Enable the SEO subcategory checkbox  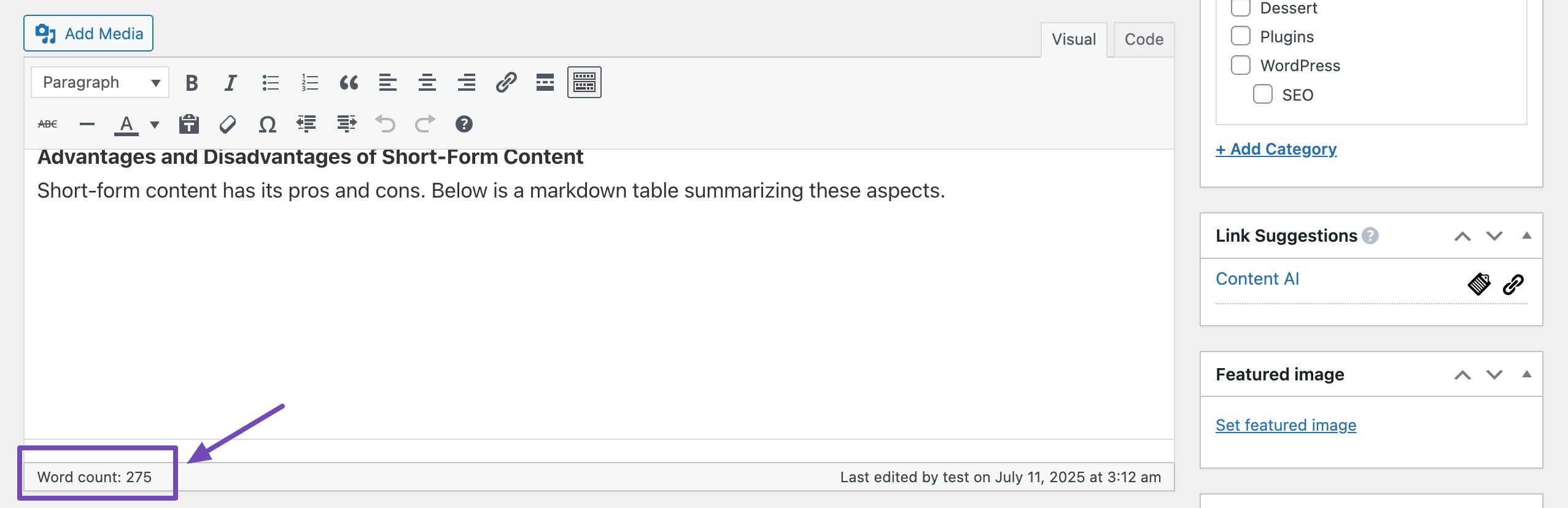click(x=1262, y=94)
